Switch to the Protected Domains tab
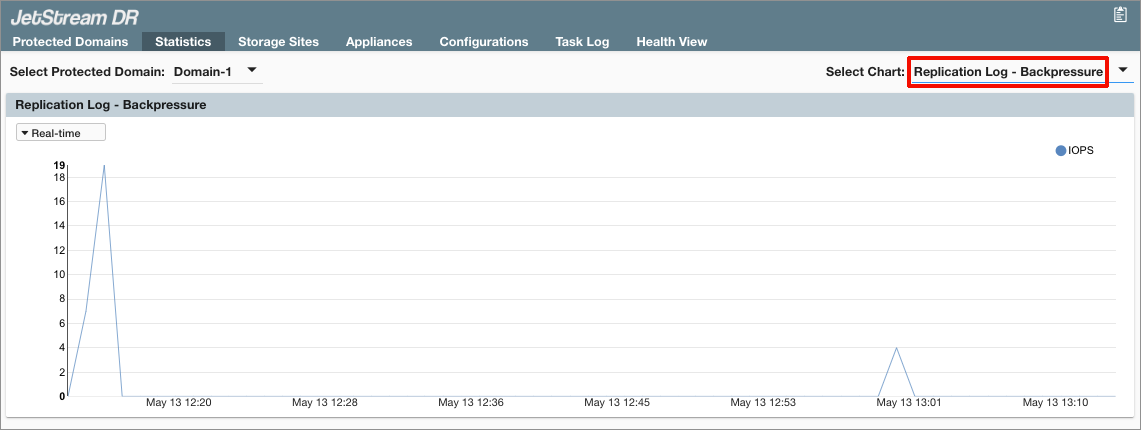Screen dimensions: 1141x430 [x=70, y=42]
